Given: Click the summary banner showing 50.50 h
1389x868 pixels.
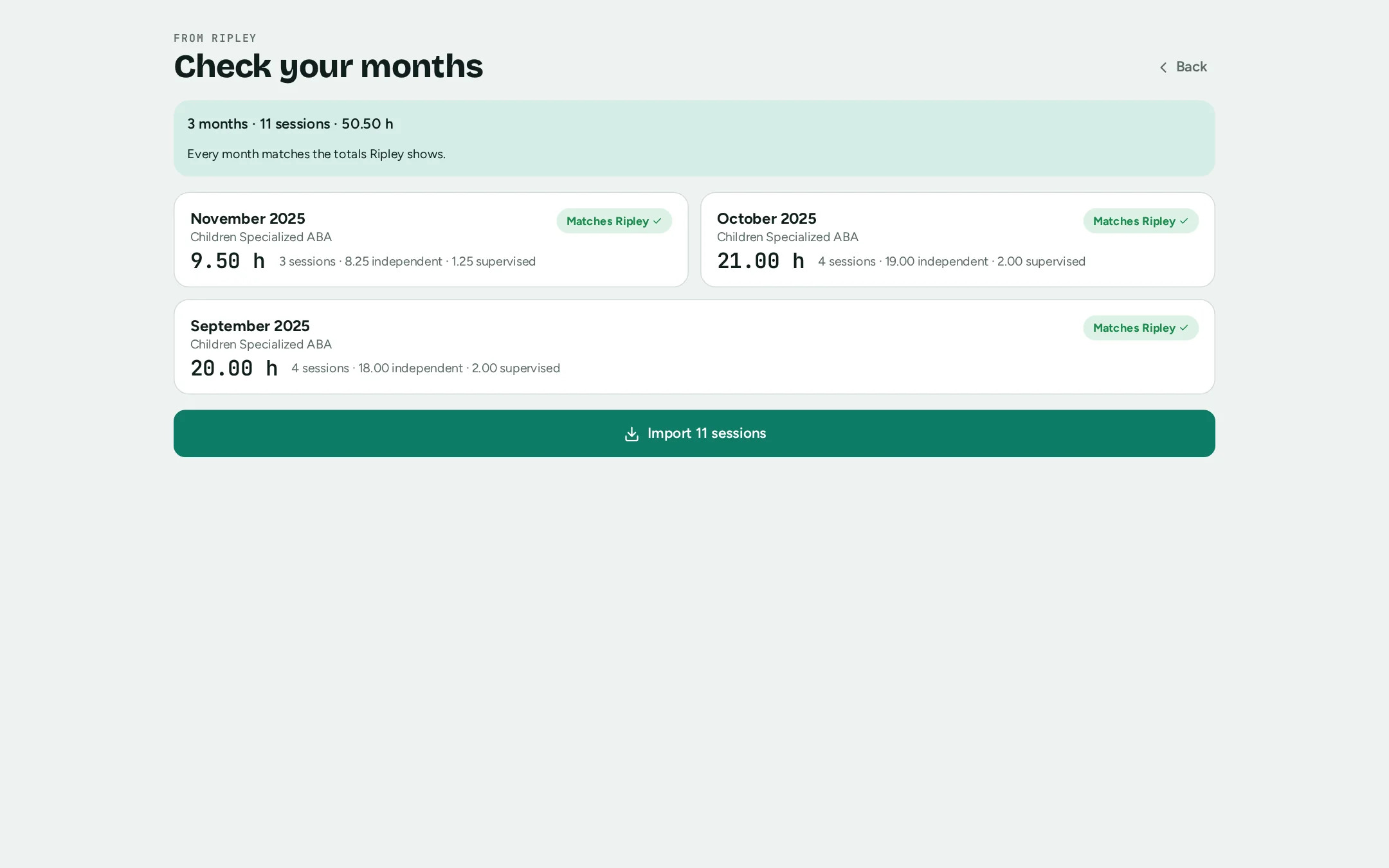Looking at the screenshot, I should click(x=694, y=138).
